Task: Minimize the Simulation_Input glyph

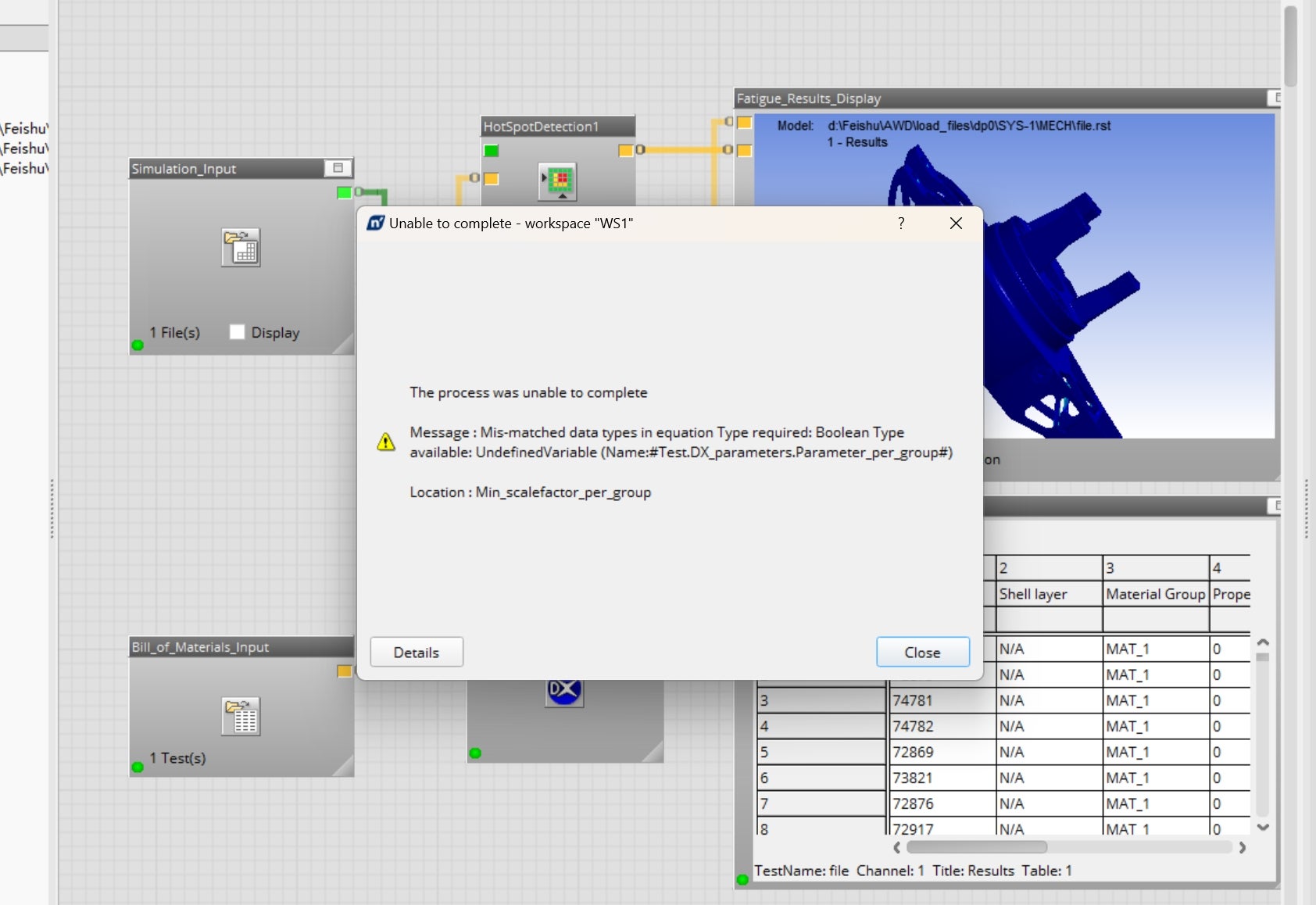Action: click(338, 168)
